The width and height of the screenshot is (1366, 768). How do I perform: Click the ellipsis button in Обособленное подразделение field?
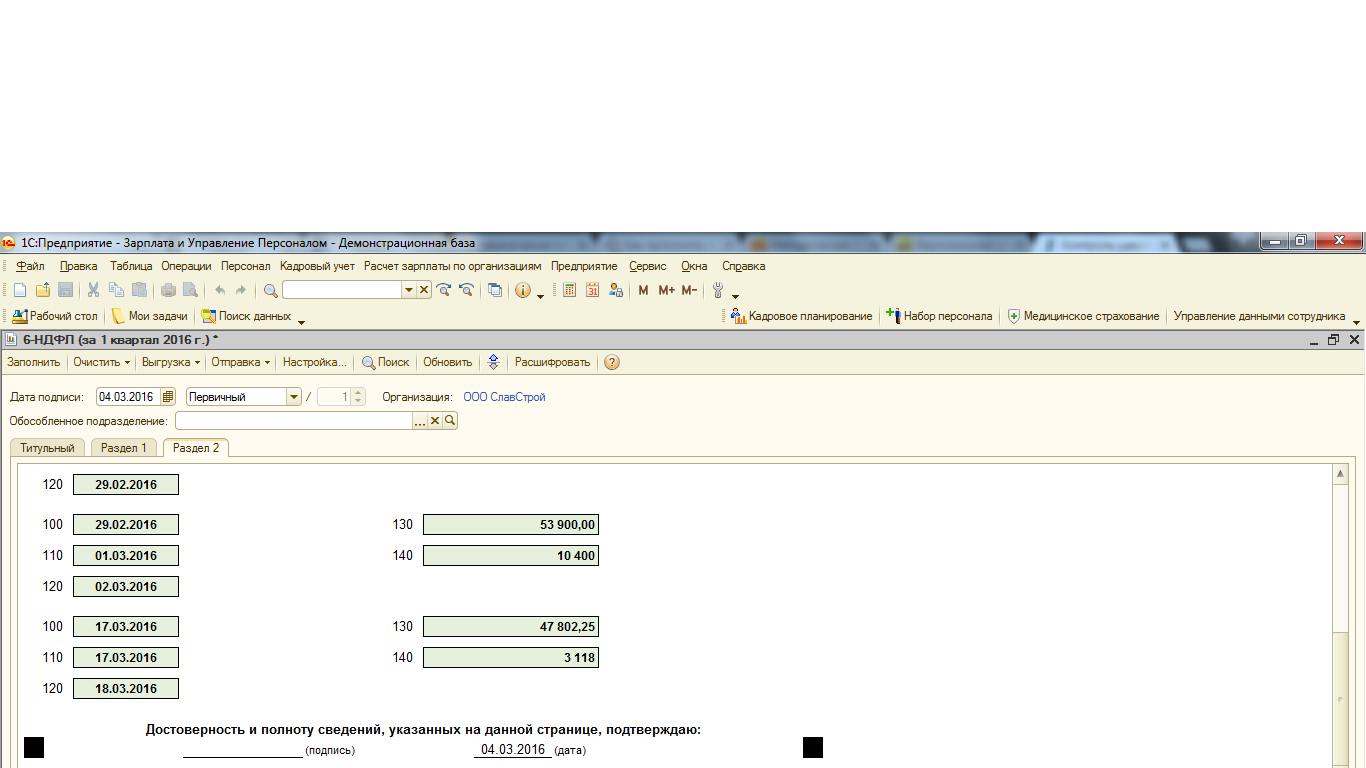pyautogui.click(x=420, y=421)
